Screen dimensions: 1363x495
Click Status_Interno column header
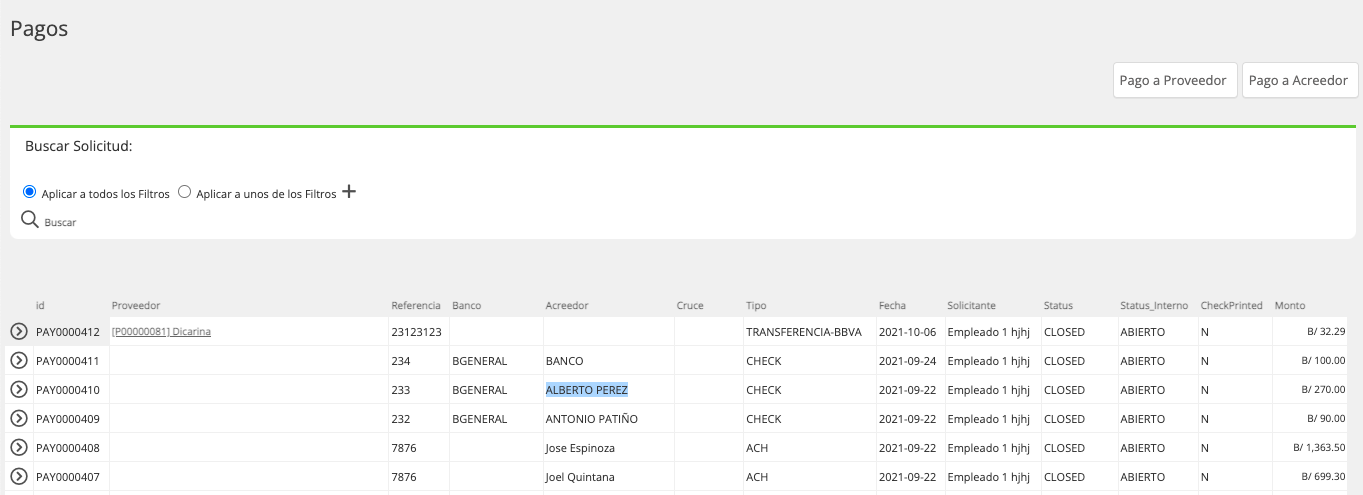(1154, 305)
